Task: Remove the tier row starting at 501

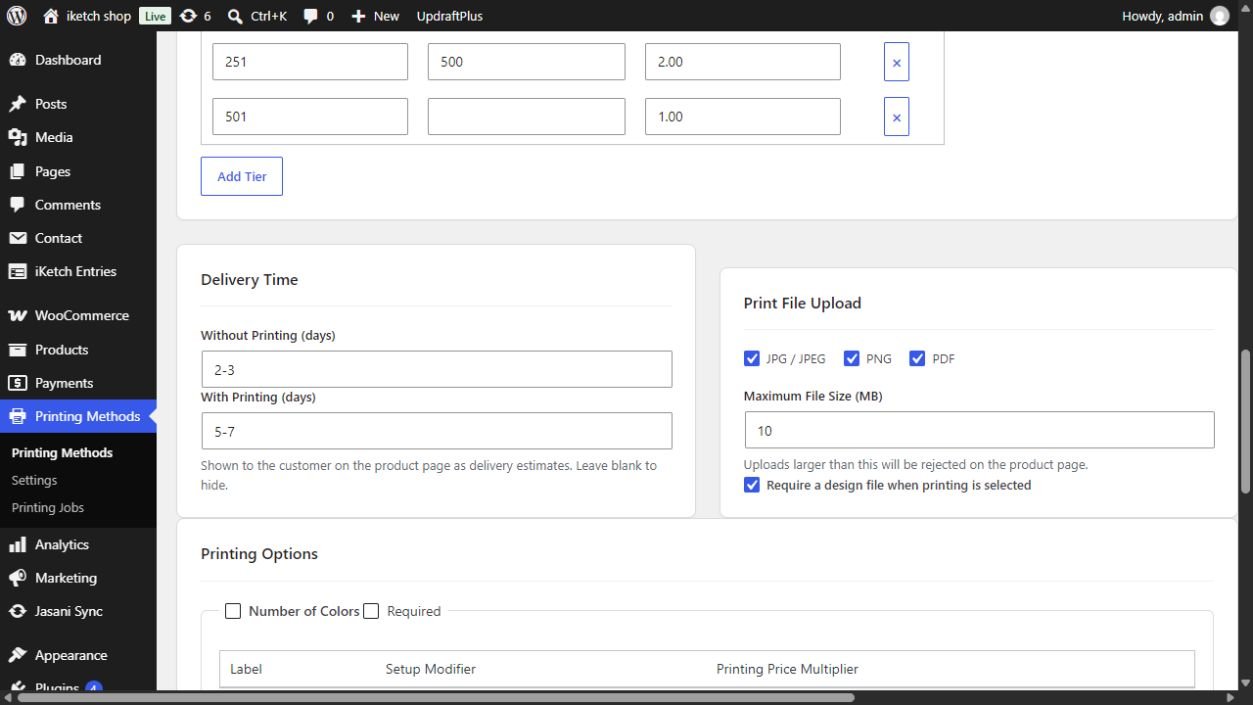Action: point(896,117)
